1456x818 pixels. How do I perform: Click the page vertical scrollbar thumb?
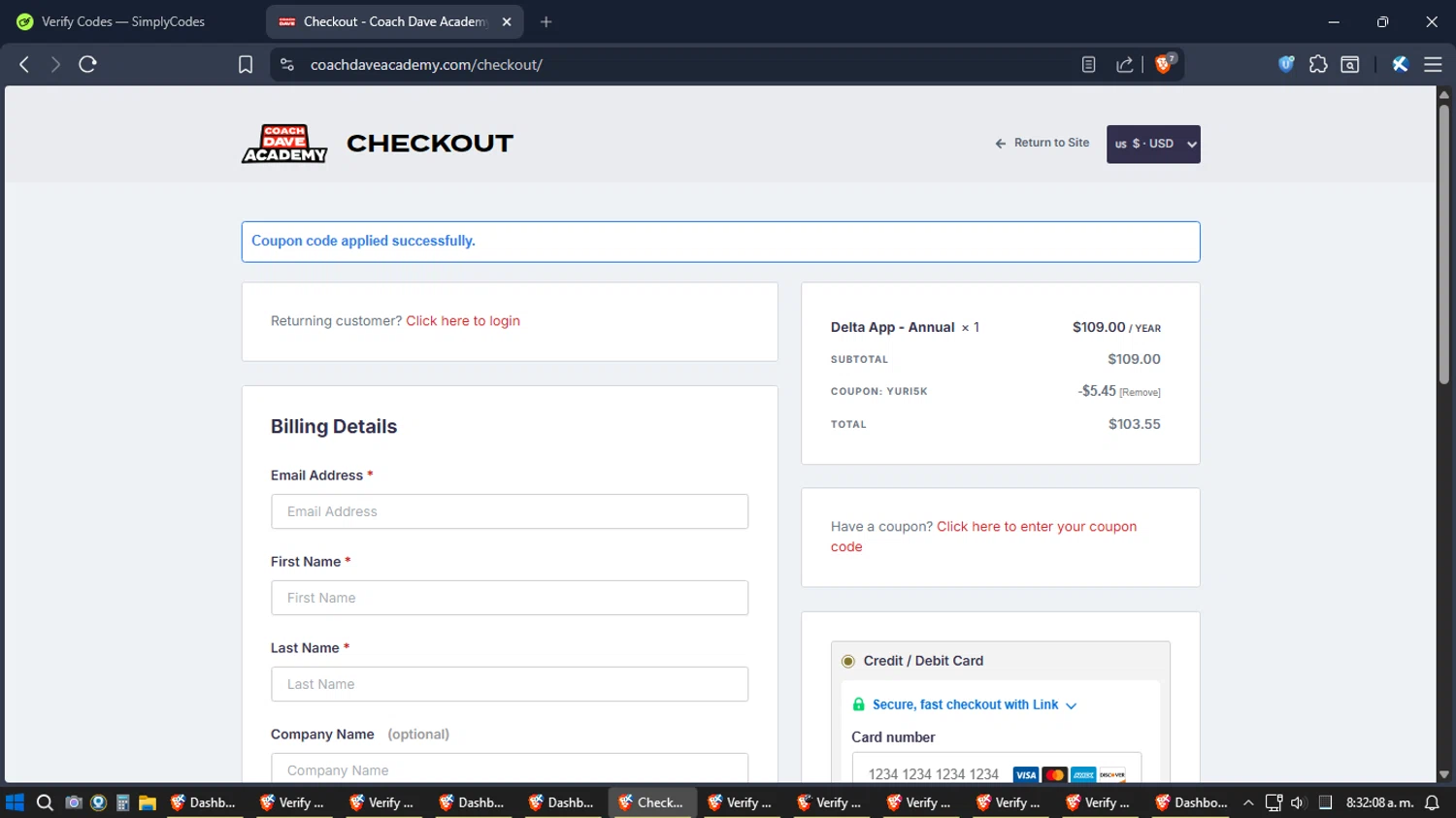[x=1443, y=243]
